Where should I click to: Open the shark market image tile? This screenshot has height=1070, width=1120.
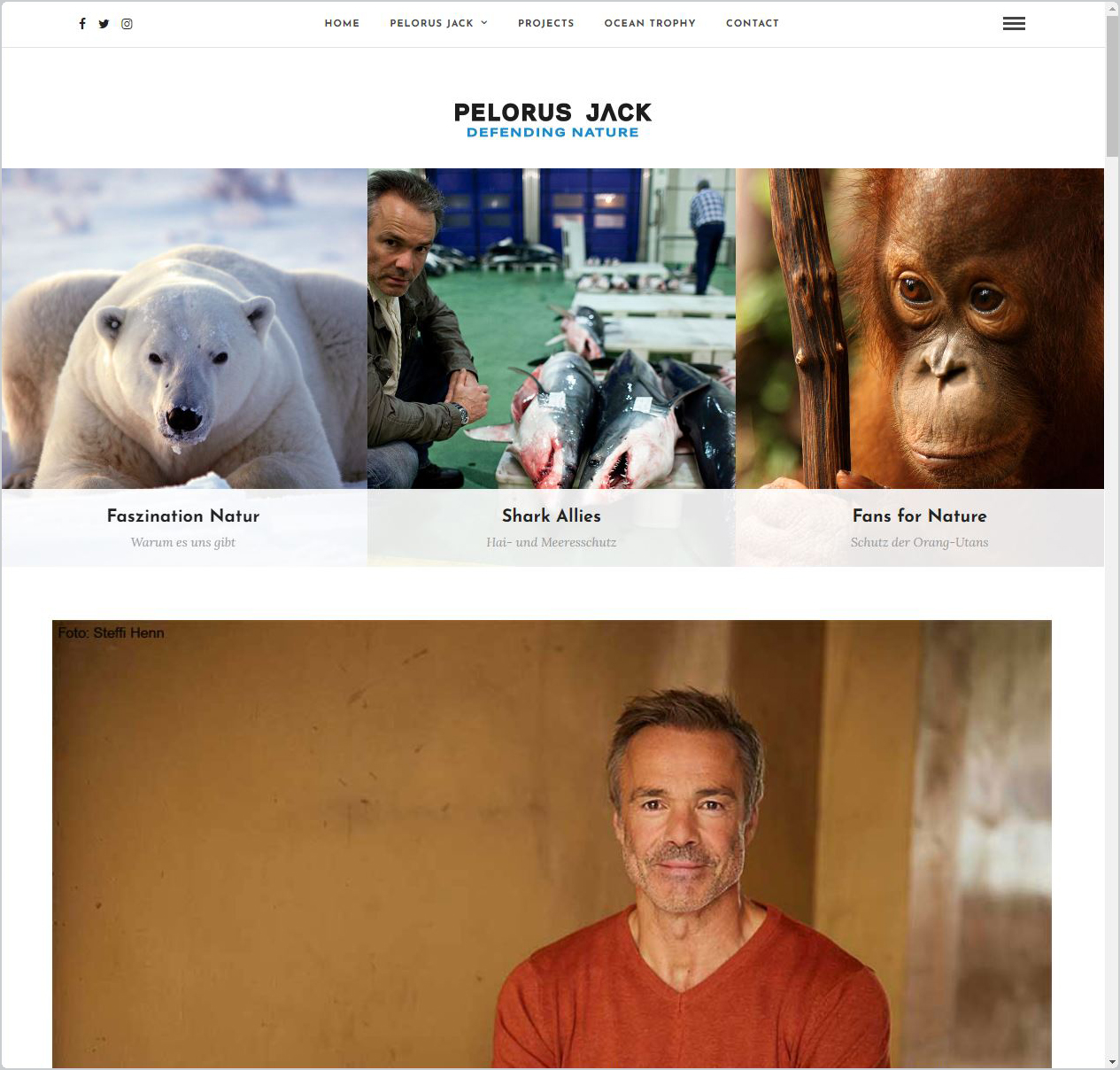tap(552, 329)
